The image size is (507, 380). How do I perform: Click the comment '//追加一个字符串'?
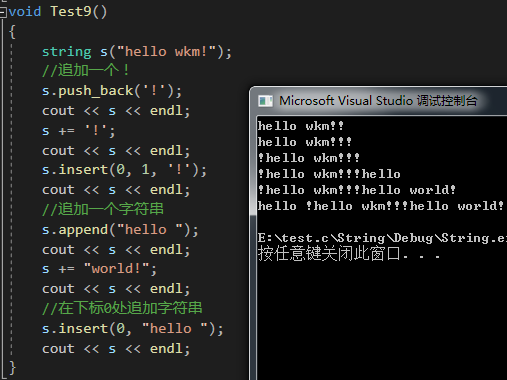(x=103, y=210)
